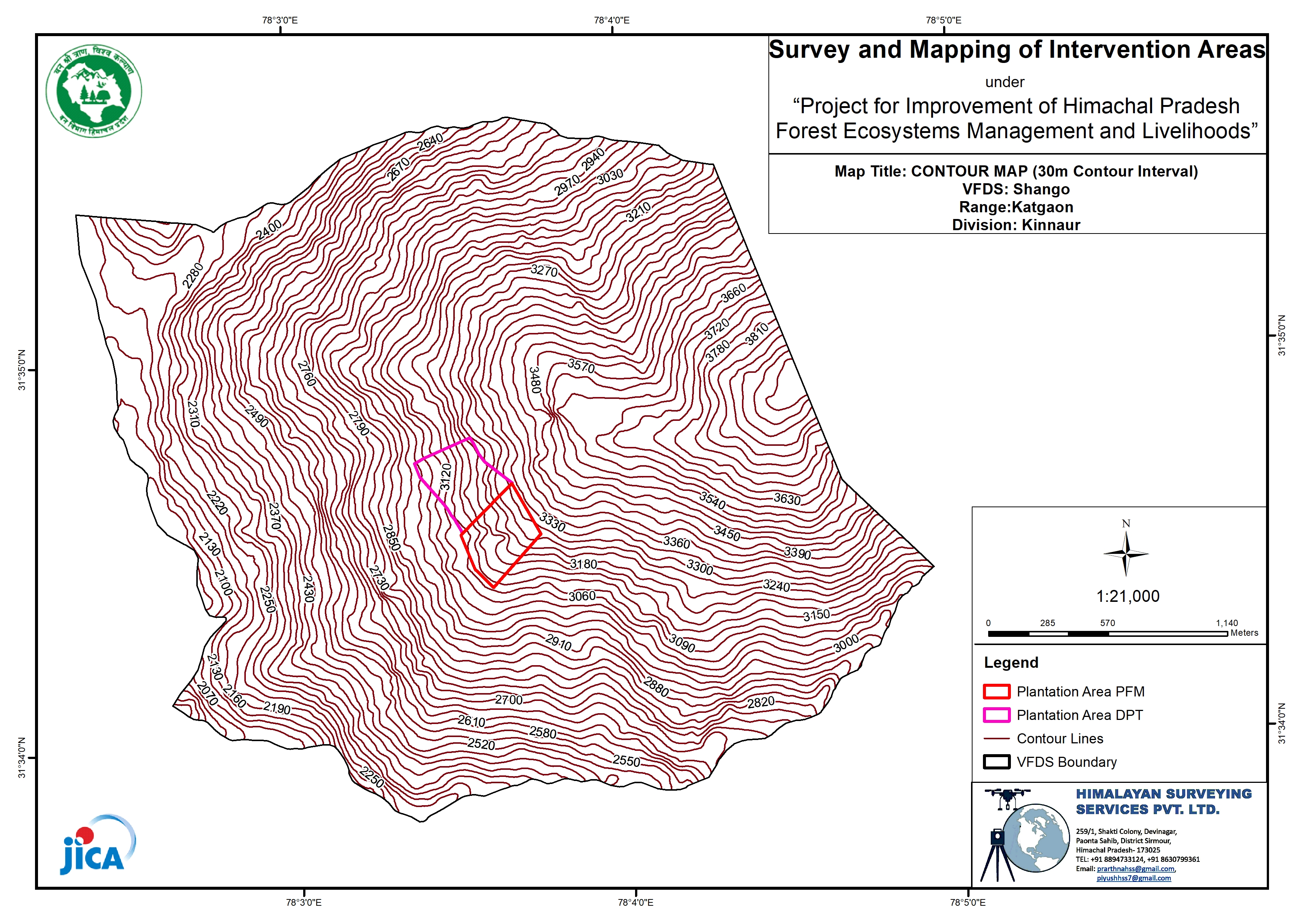Click the '1:21,000' scale text
1307x924 pixels.
pos(1128,596)
